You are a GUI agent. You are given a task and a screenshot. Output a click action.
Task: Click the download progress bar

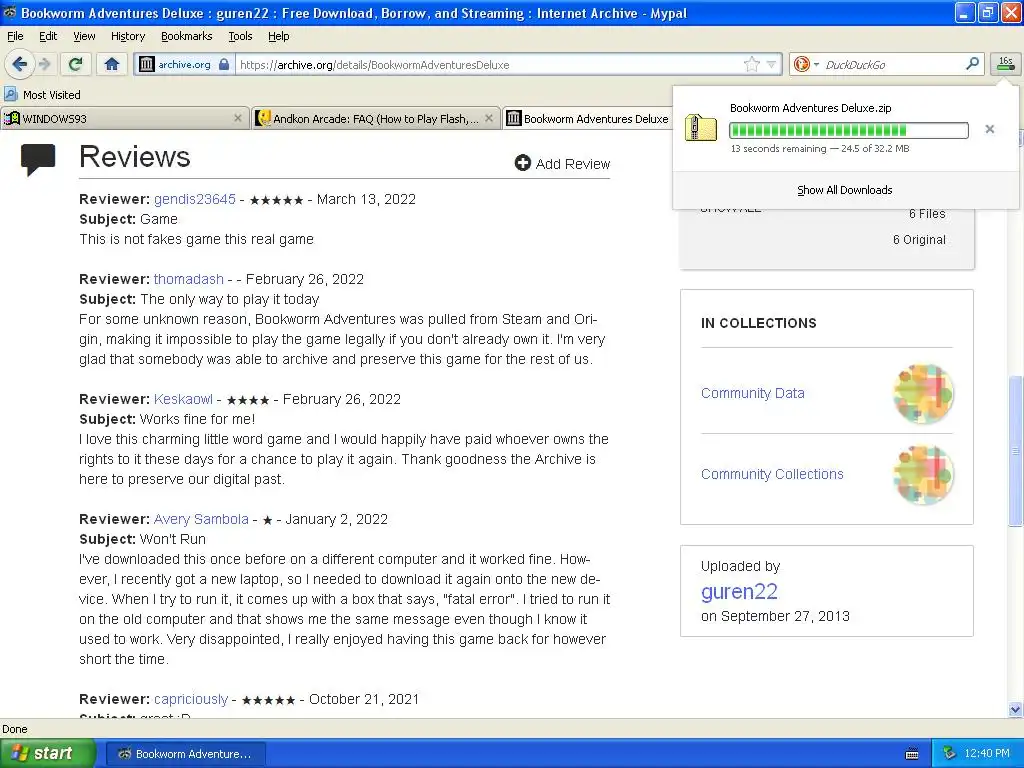848,130
